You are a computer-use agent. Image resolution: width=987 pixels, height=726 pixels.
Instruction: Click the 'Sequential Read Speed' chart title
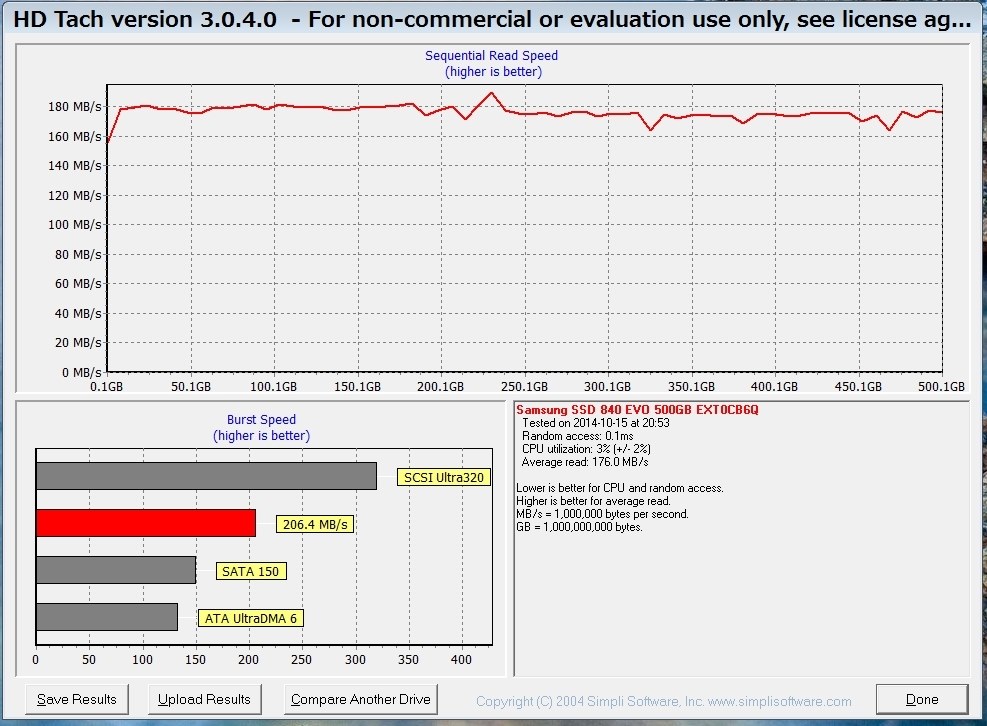pos(492,55)
